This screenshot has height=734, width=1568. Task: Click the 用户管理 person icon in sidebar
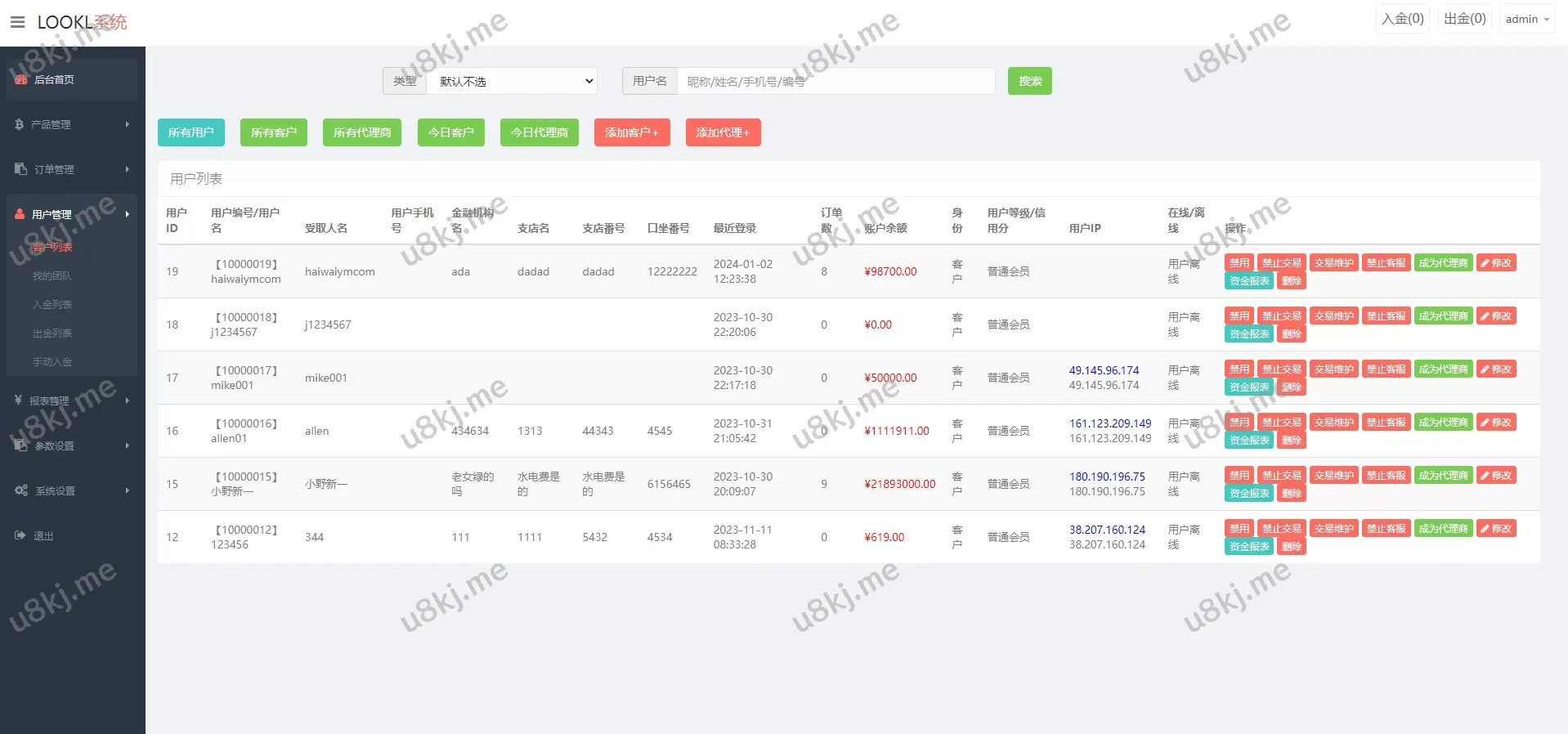20,214
